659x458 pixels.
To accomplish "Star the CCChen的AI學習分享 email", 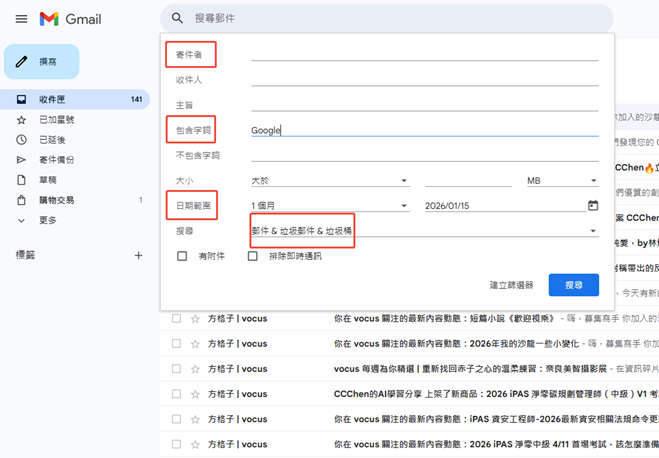I will (195, 395).
